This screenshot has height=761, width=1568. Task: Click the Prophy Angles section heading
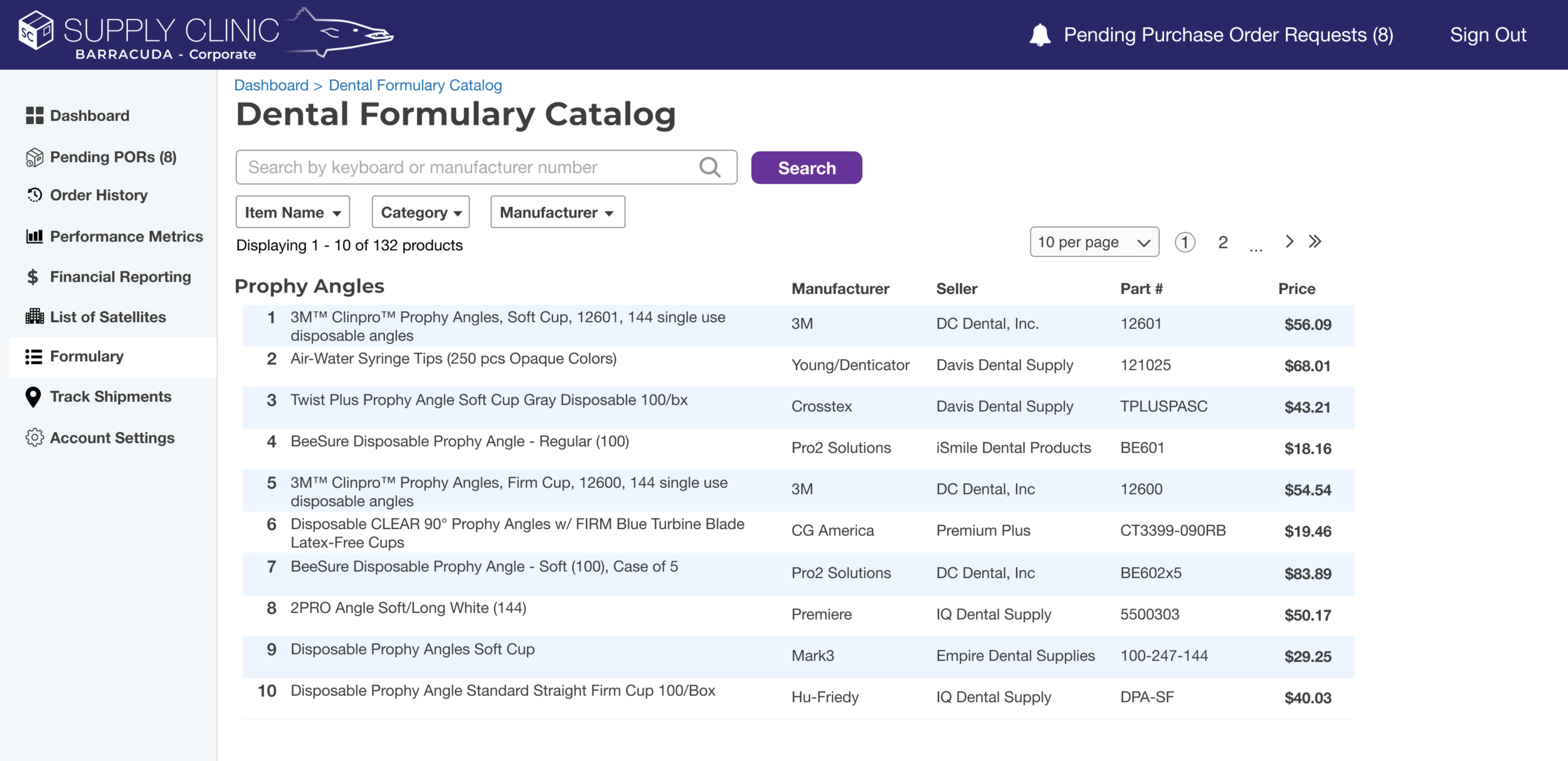(x=309, y=286)
